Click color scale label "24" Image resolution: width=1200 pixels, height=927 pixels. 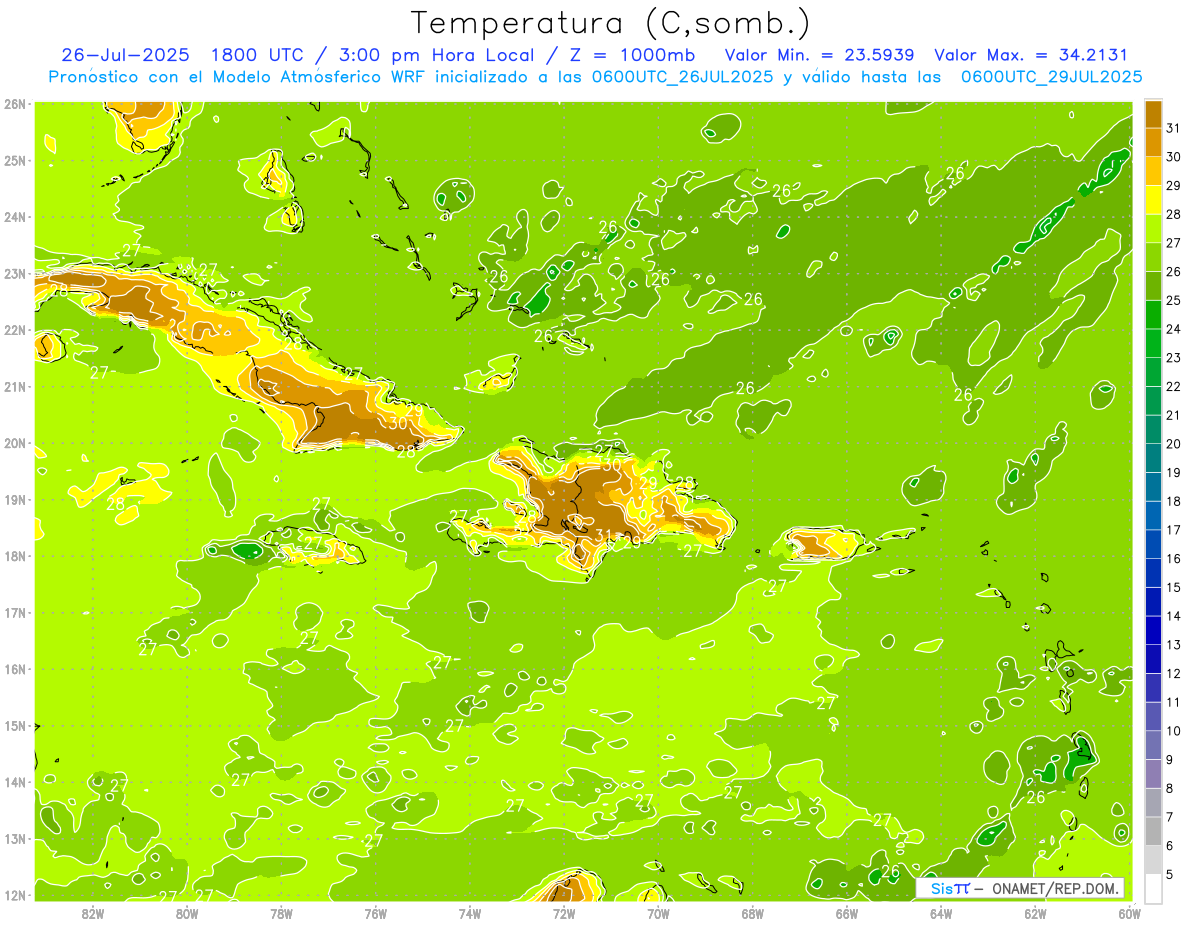click(1174, 329)
